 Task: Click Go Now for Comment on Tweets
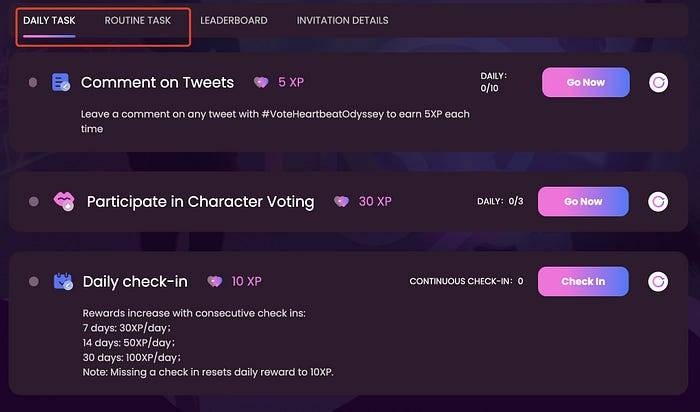pyautogui.click(x=586, y=82)
